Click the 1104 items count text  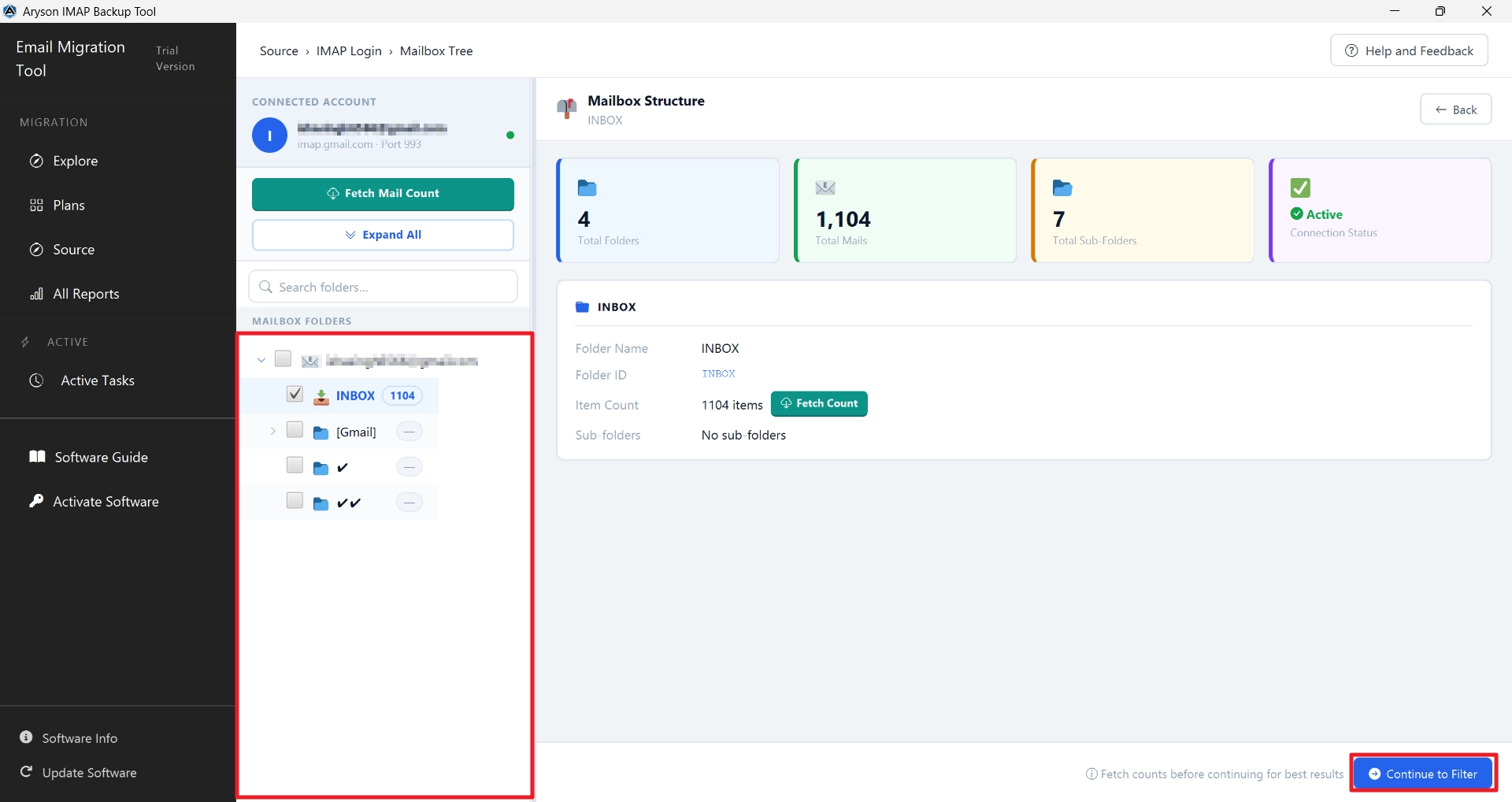tap(732, 405)
